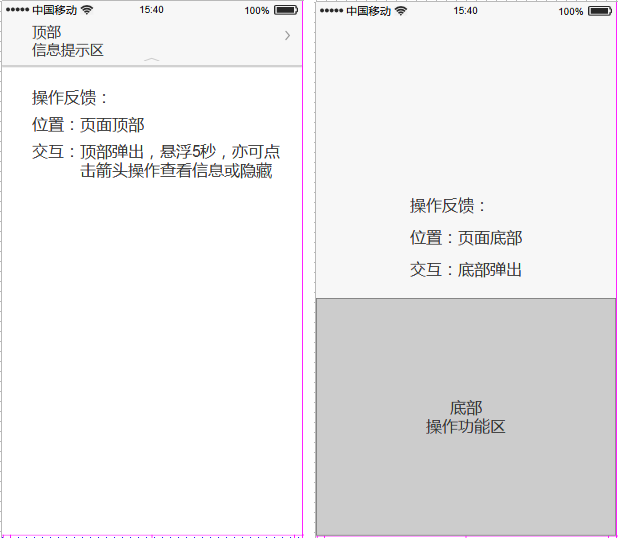Select the text 位置：页面底部
This screenshot has height=538, width=618.
click(x=466, y=238)
